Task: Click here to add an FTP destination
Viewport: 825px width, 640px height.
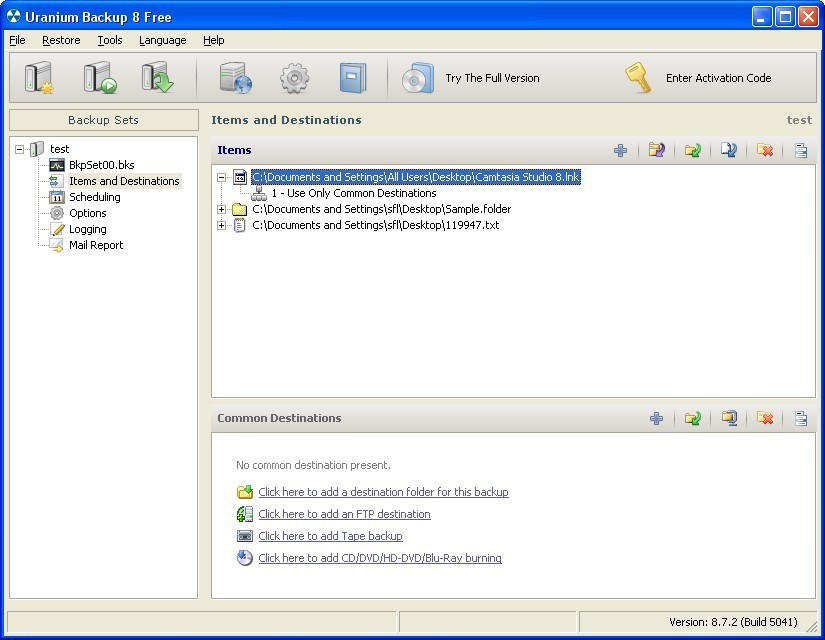Action: coord(344,513)
